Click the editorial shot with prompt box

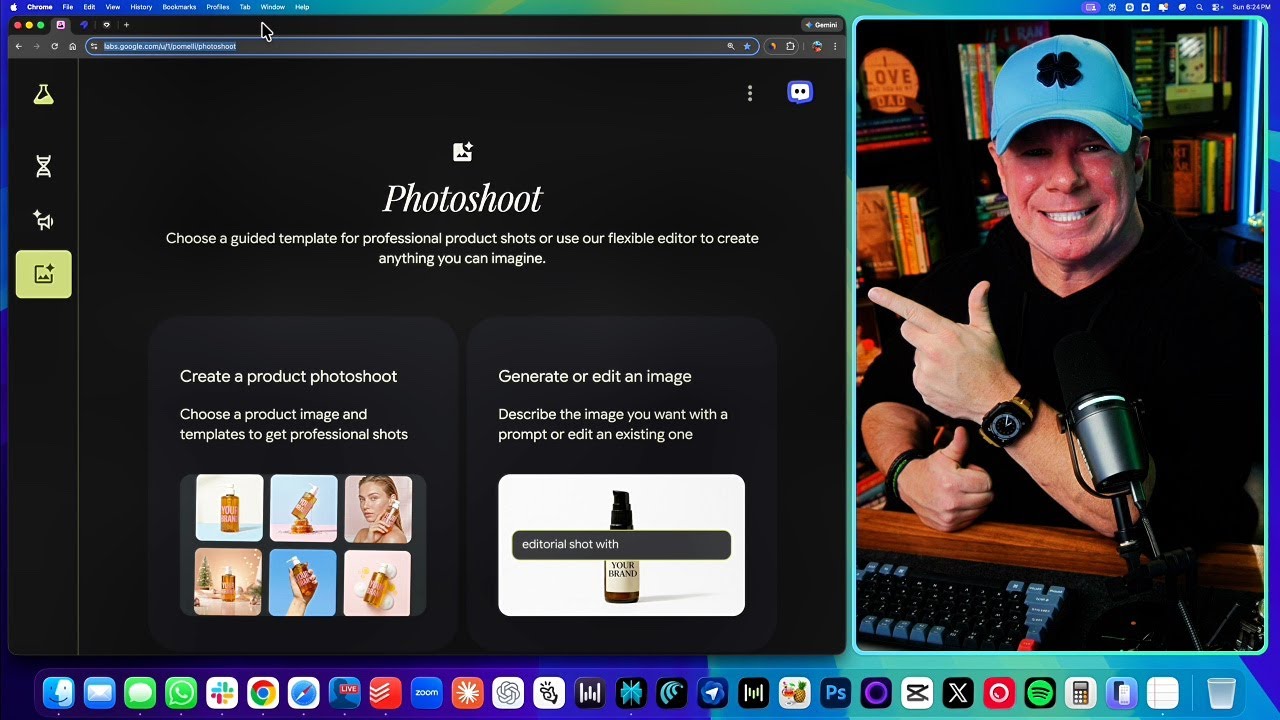coord(621,545)
